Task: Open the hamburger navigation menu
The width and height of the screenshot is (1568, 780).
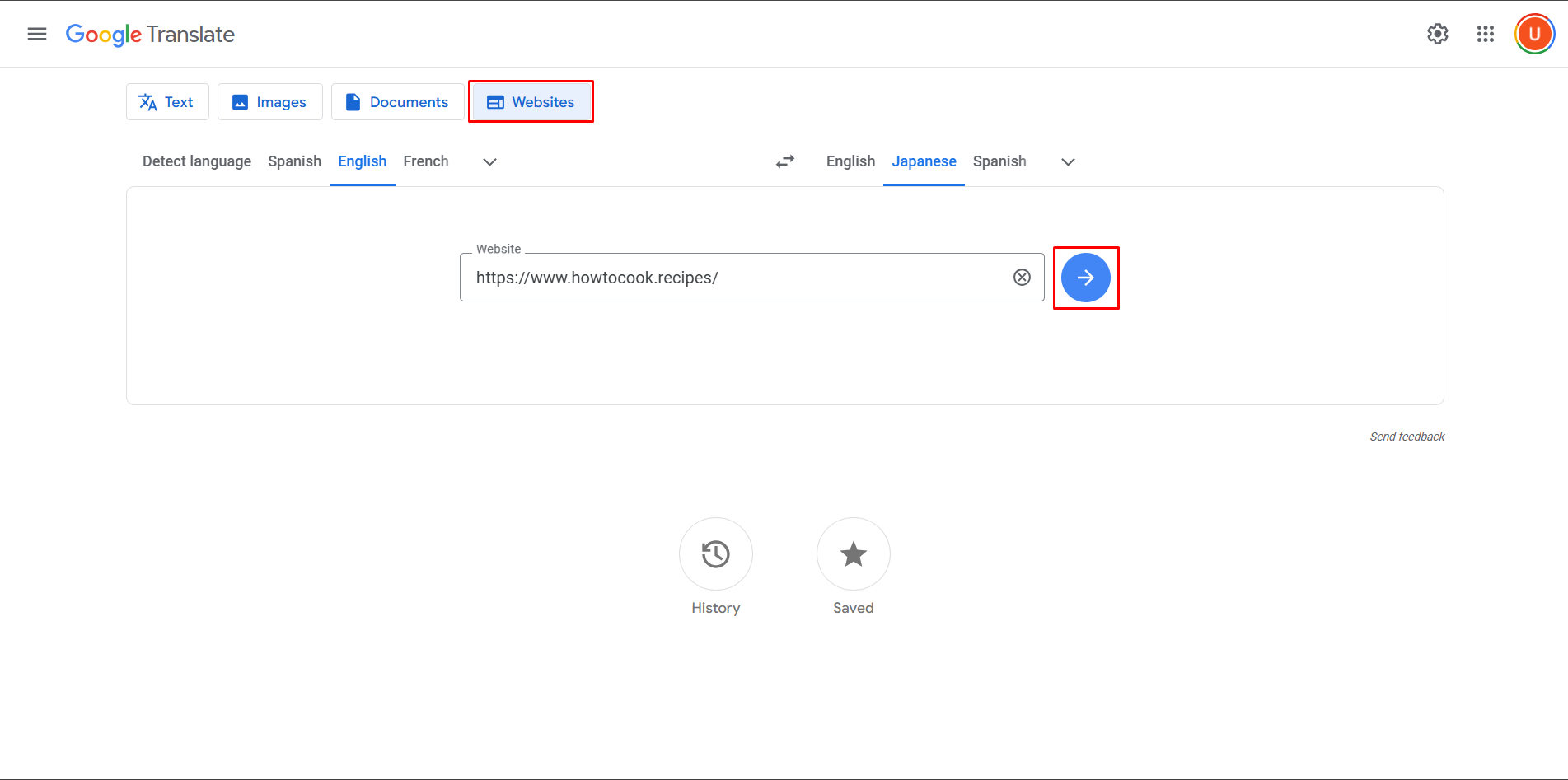Action: (x=36, y=34)
